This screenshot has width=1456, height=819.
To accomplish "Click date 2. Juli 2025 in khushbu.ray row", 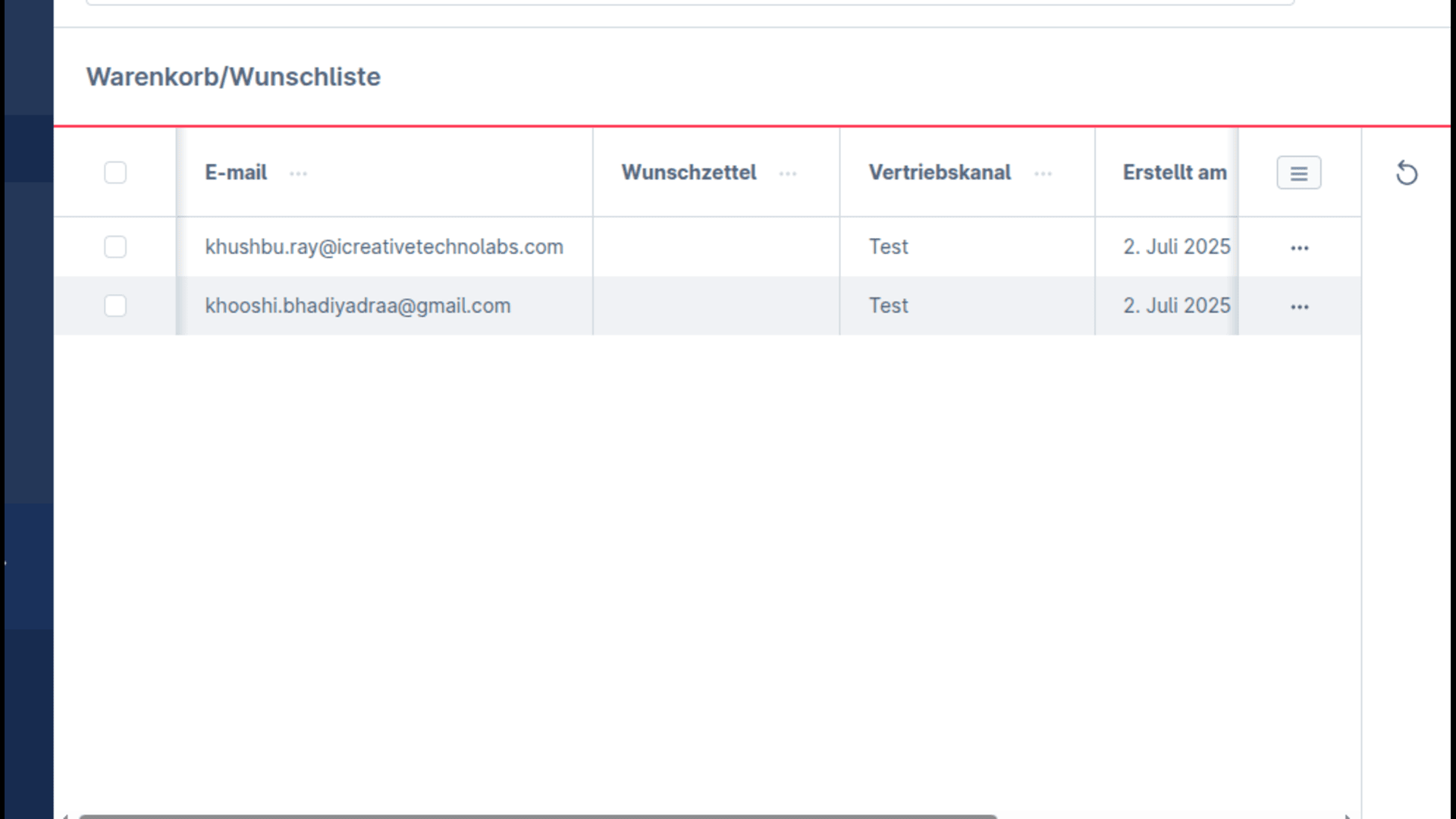I will [1177, 246].
